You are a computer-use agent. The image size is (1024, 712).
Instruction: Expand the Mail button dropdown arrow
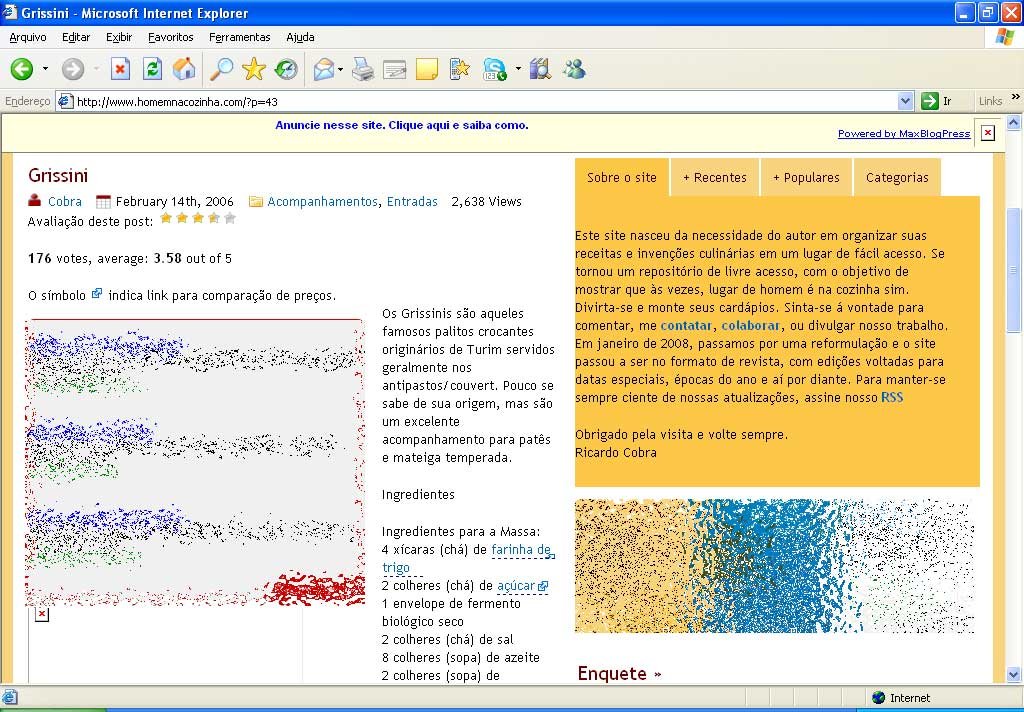(340, 69)
